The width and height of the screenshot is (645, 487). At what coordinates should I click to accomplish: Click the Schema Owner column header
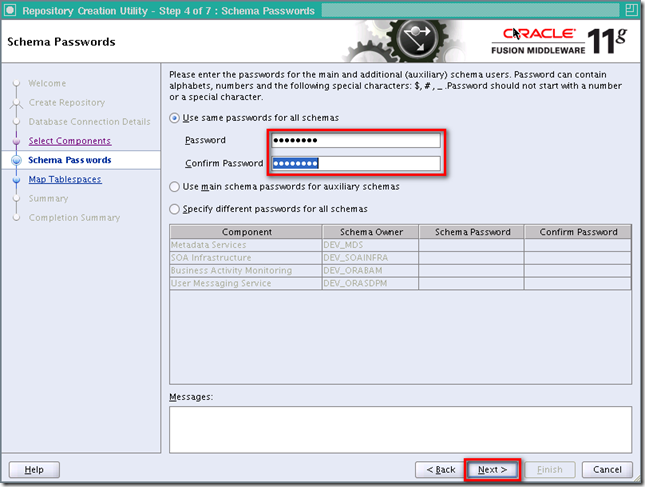pos(371,232)
